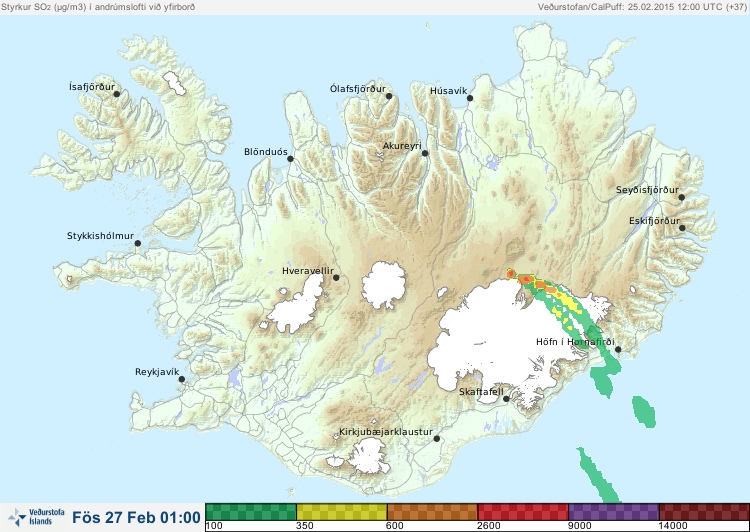
Task: Click the Ólafsfjörður map marker
Action: 389,96
